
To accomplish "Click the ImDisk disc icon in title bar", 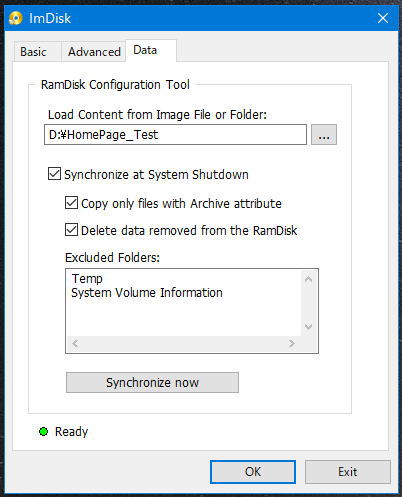I will click(15, 18).
